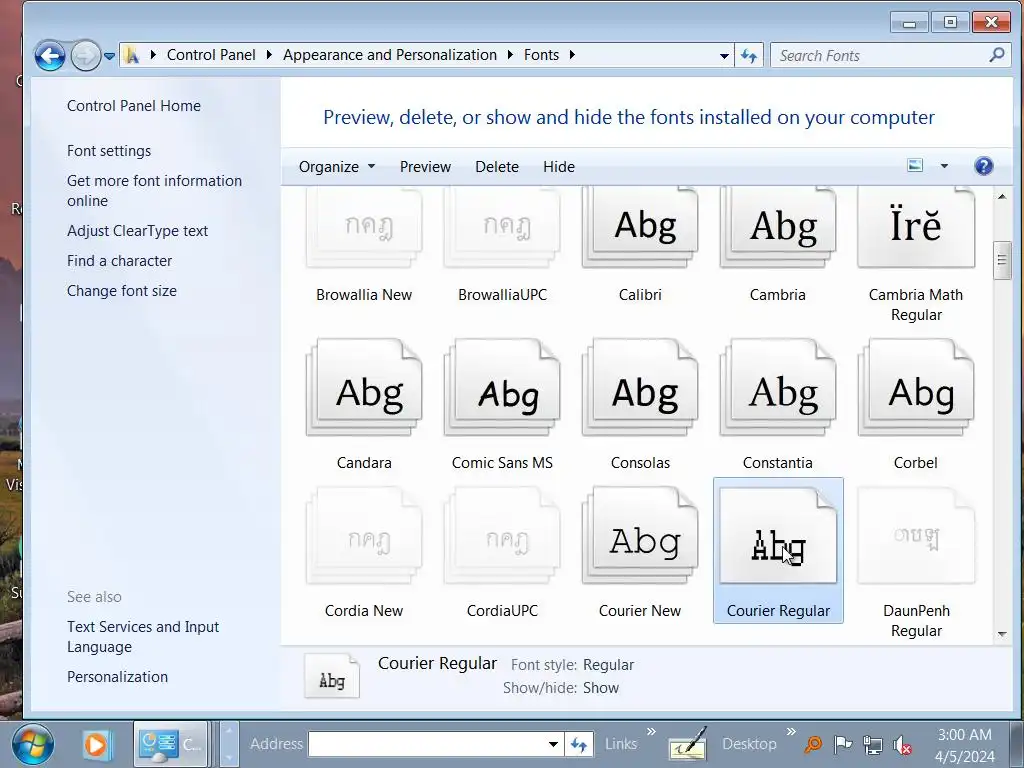Screen dimensions: 1024x768
Task: Open Adjust ClearType text
Action: tap(137, 231)
